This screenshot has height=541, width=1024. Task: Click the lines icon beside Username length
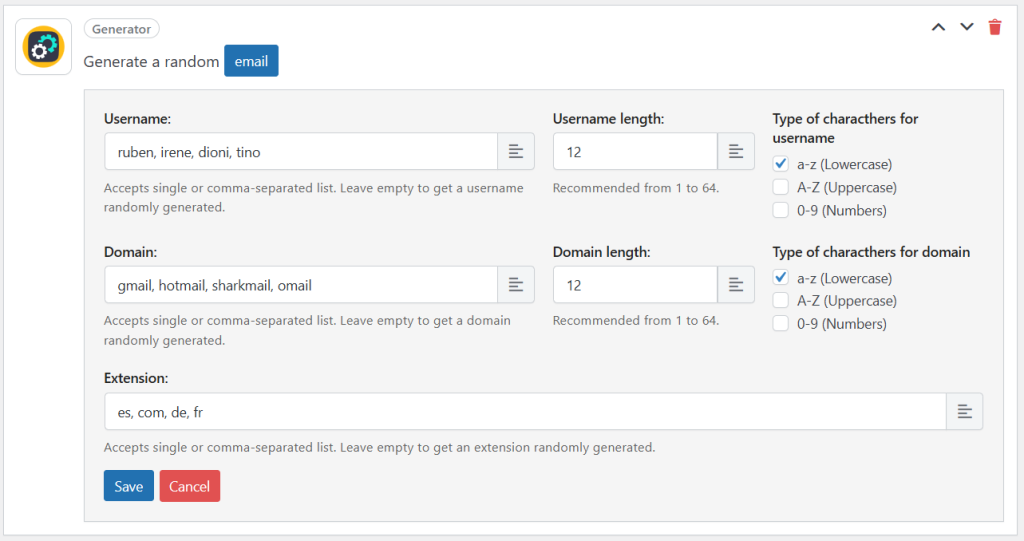736,151
